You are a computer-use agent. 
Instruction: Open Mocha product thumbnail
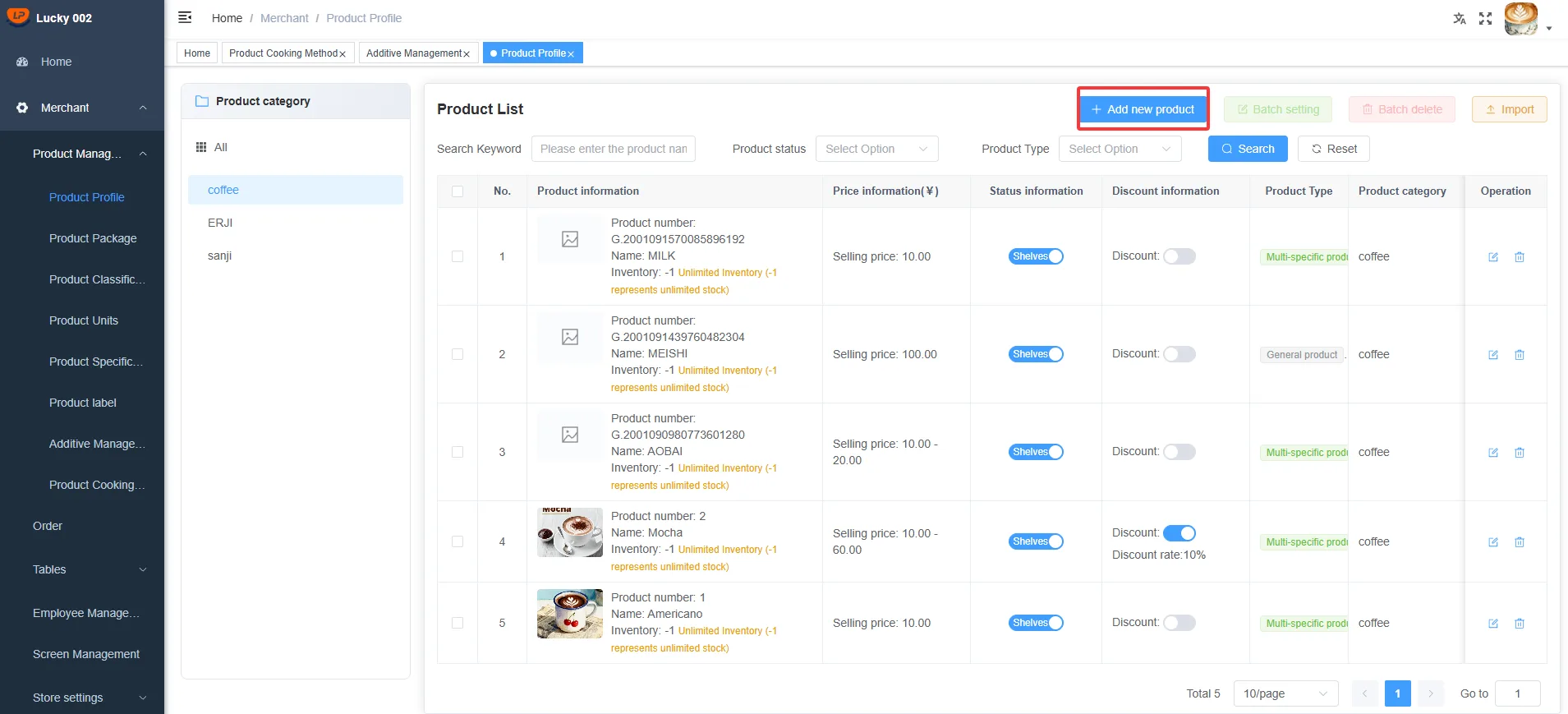570,532
